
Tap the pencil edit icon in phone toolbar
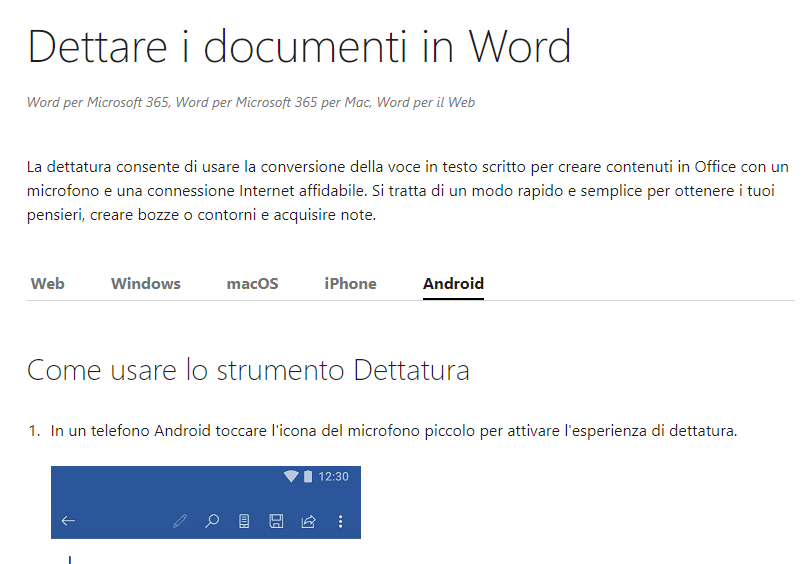[x=180, y=521]
